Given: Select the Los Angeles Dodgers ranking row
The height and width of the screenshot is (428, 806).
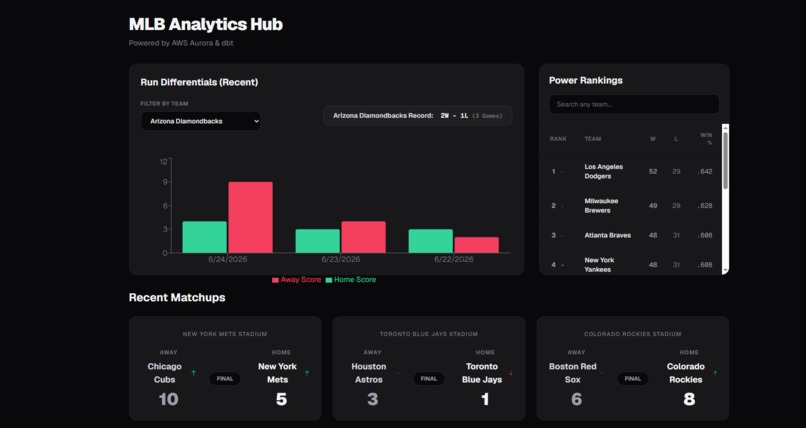Looking at the screenshot, I should point(631,172).
